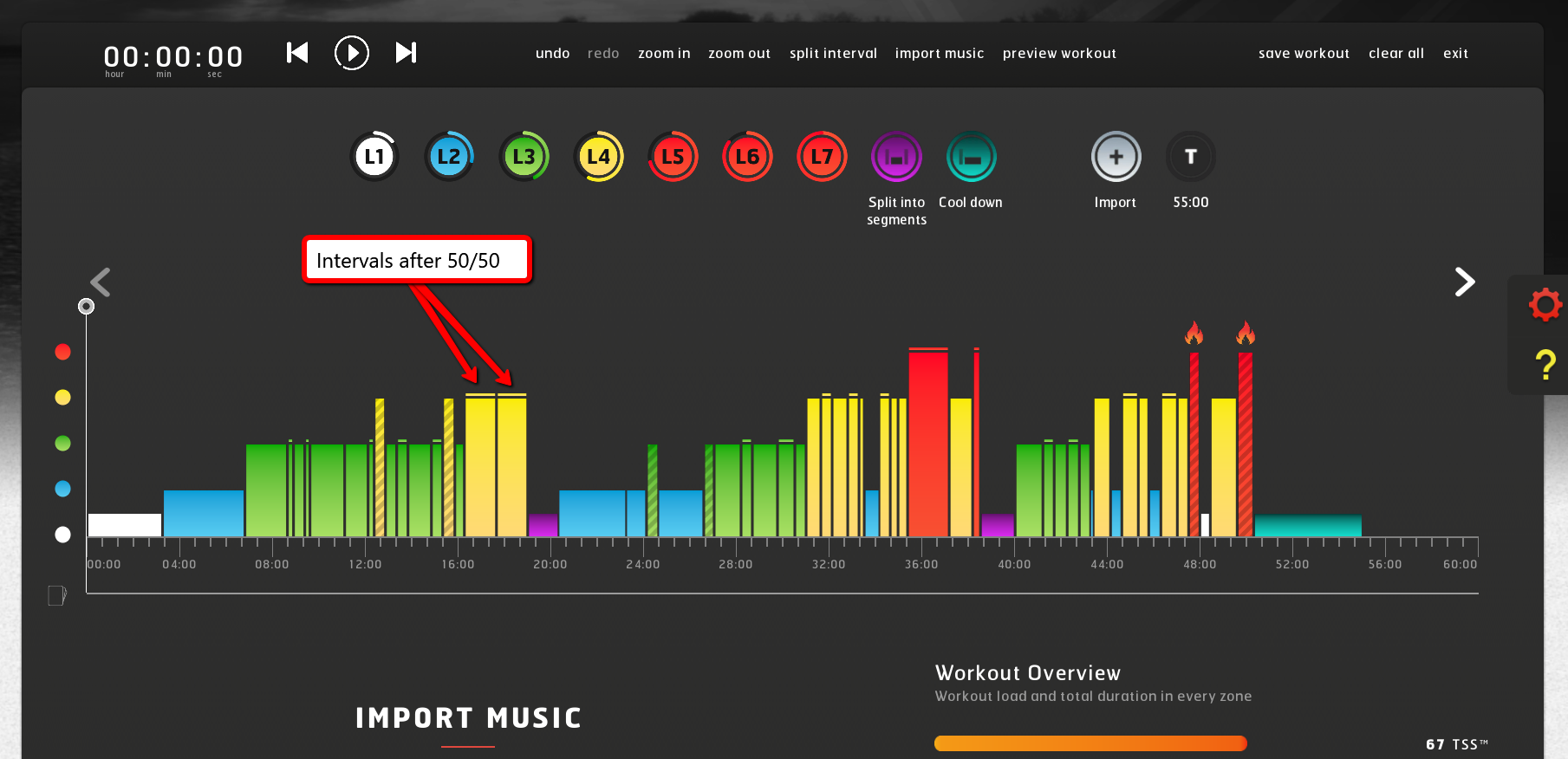Select split interval in the menu
1568x759 pixels.
point(833,54)
